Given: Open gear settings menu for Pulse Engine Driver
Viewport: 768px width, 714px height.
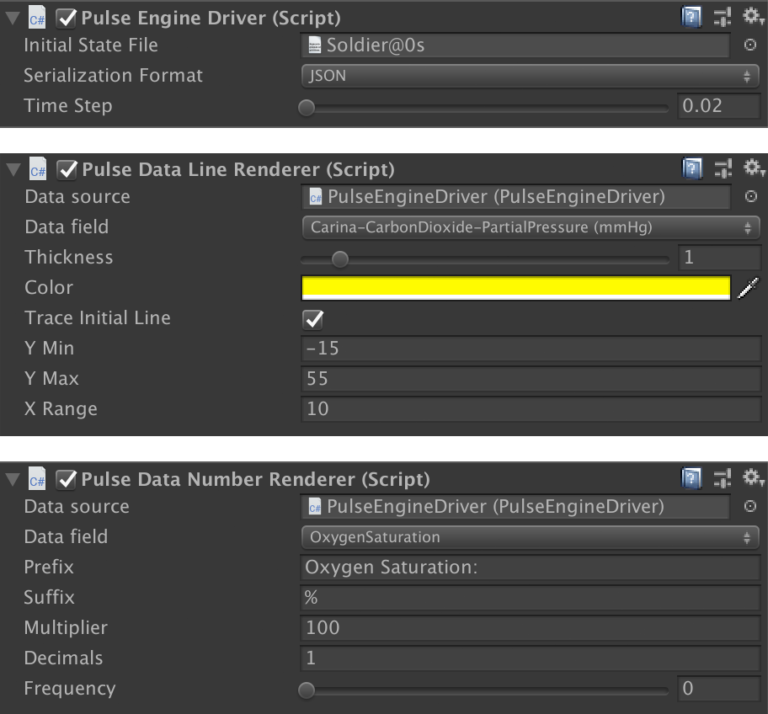Looking at the screenshot, I should point(753,17).
